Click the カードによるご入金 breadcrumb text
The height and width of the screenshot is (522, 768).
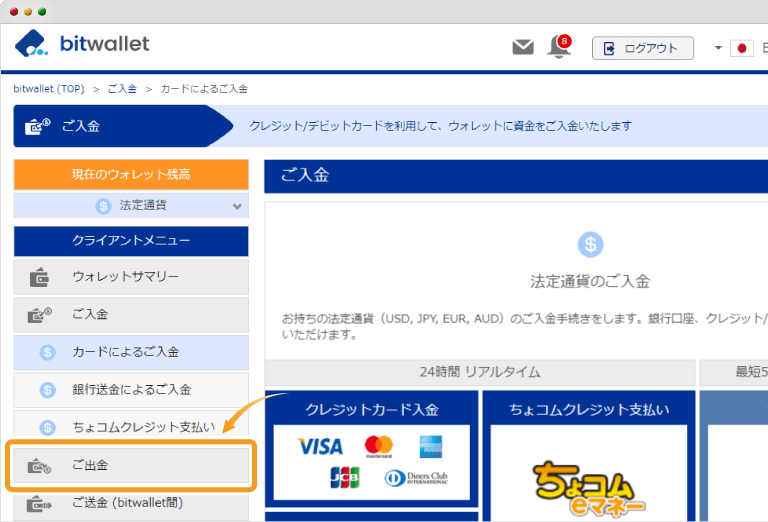[204, 89]
